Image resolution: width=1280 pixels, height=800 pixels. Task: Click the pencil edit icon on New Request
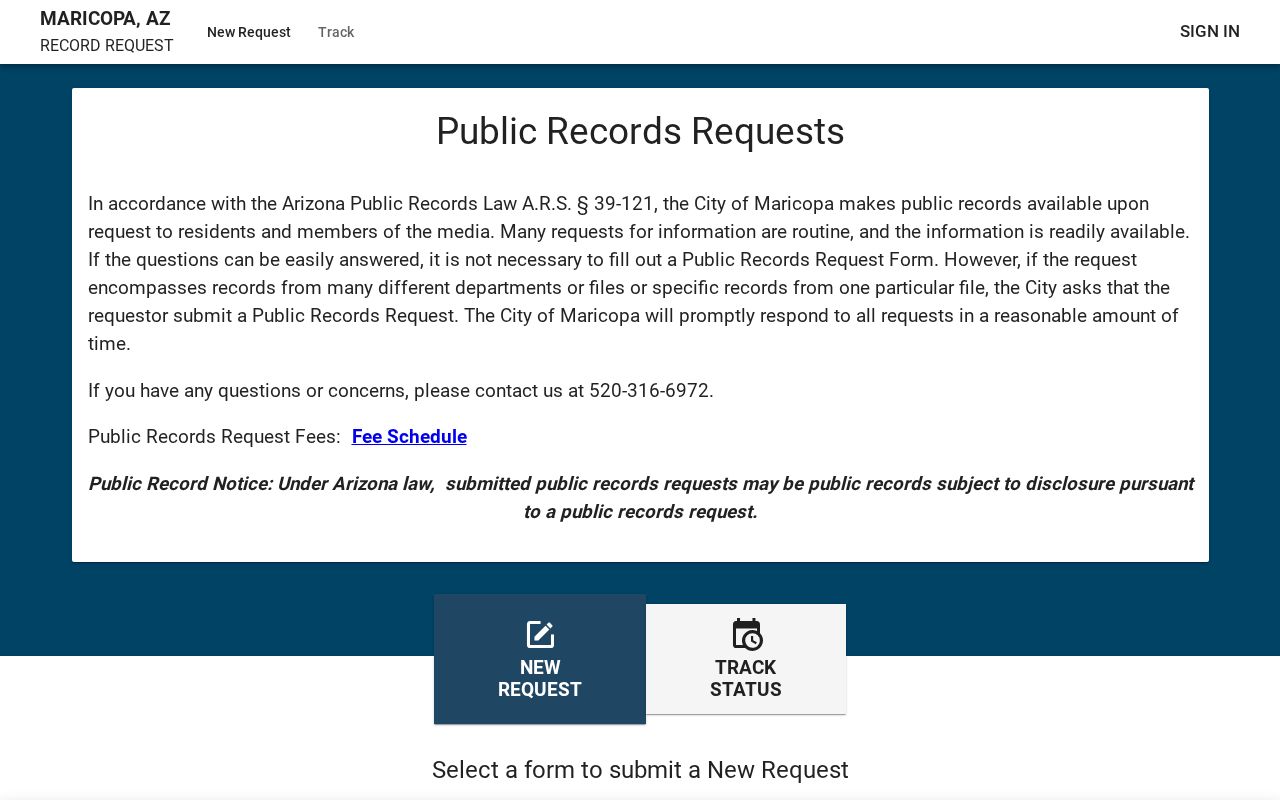click(540, 635)
